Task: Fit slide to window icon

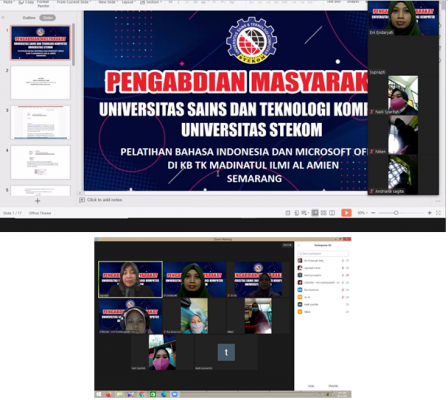Action: point(438,213)
